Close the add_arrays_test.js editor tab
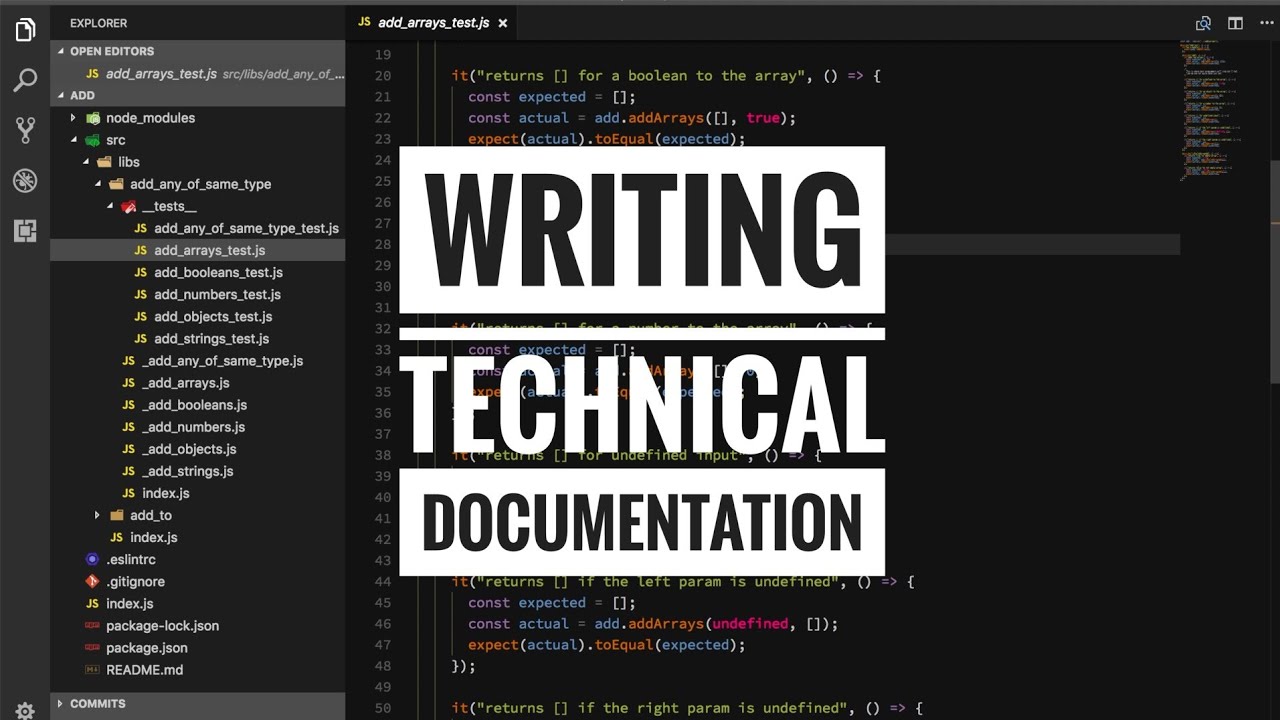Viewport: 1280px width, 720px height. [x=502, y=22]
